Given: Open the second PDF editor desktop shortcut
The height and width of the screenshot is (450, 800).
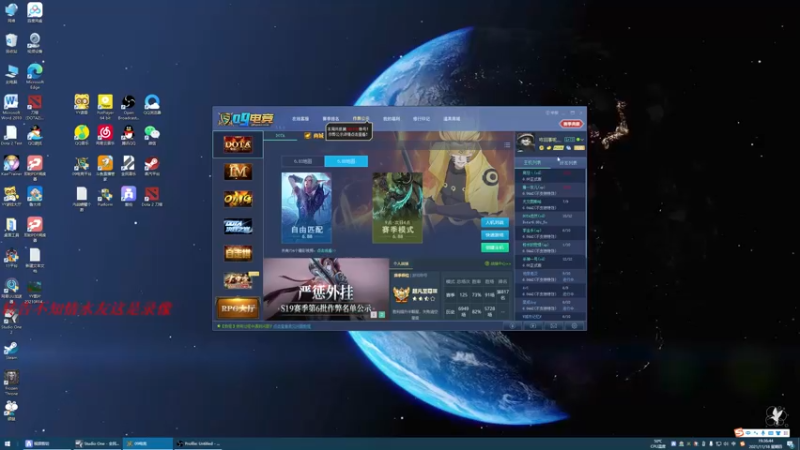Looking at the screenshot, I should [35, 228].
